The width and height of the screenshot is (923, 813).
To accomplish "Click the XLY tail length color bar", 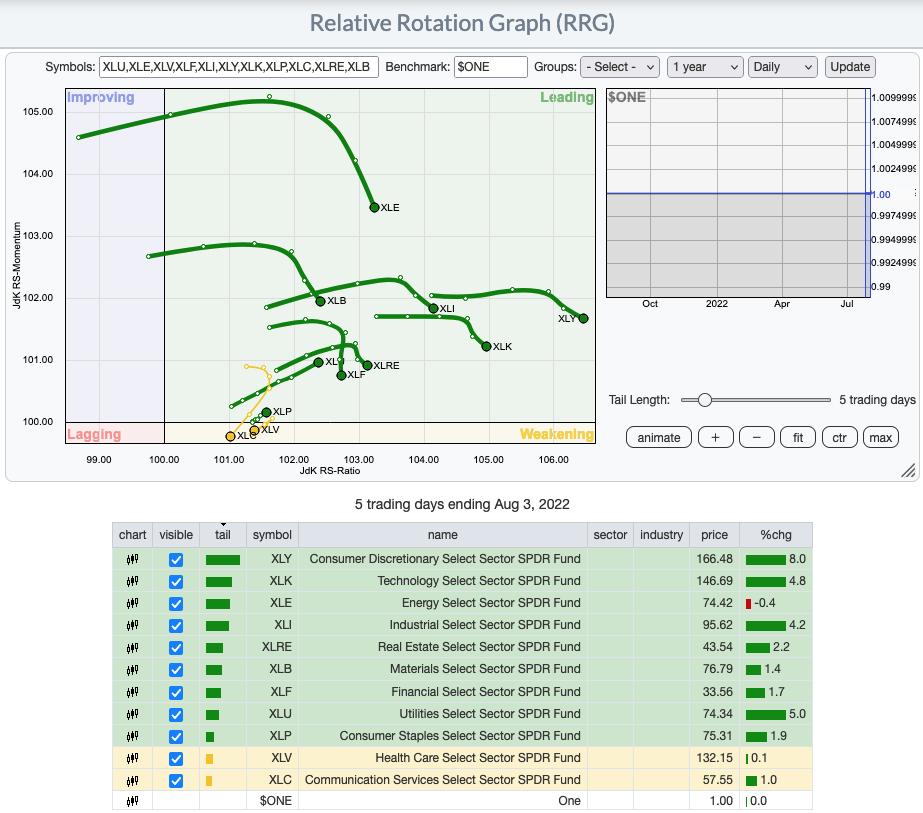I will click(223, 560).
